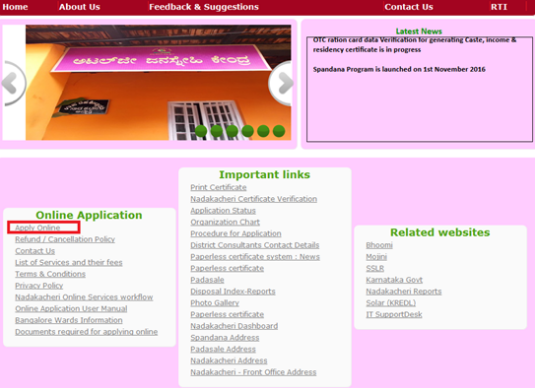Image resolution: width=535 pixels, height=388 pixels.
Task: Open Paperless certificate link below Photo Gallery
Action: pyautogui.click(x=227, y=315)
